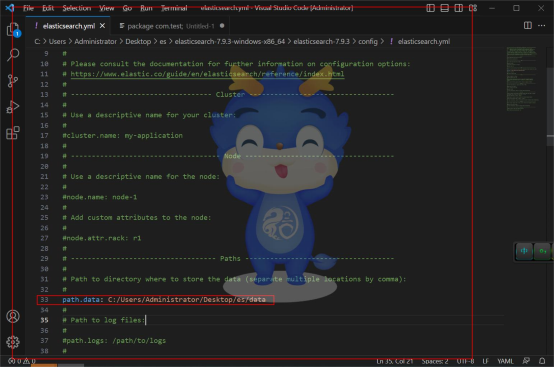Screen dimensions: 554x367
Task: Click the #node.attr.rack: r1 line
Action: click(102, 238)
